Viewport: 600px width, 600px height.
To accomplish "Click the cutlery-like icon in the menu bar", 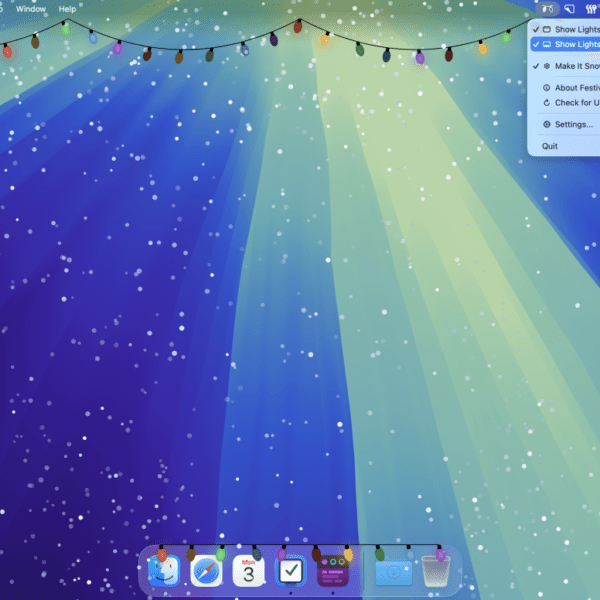I will coord(592,9).
